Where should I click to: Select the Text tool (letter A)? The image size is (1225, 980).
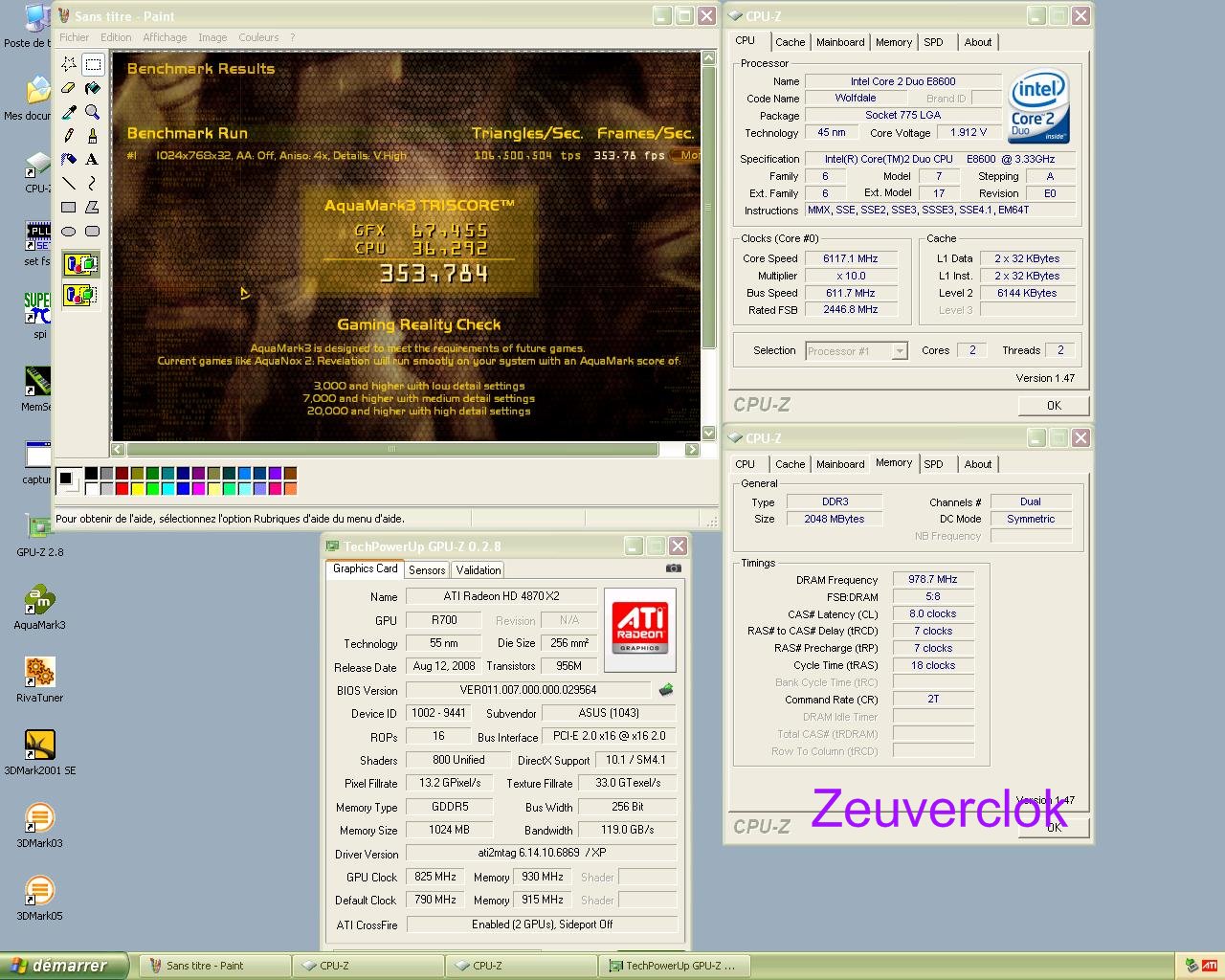click(93, 160)
